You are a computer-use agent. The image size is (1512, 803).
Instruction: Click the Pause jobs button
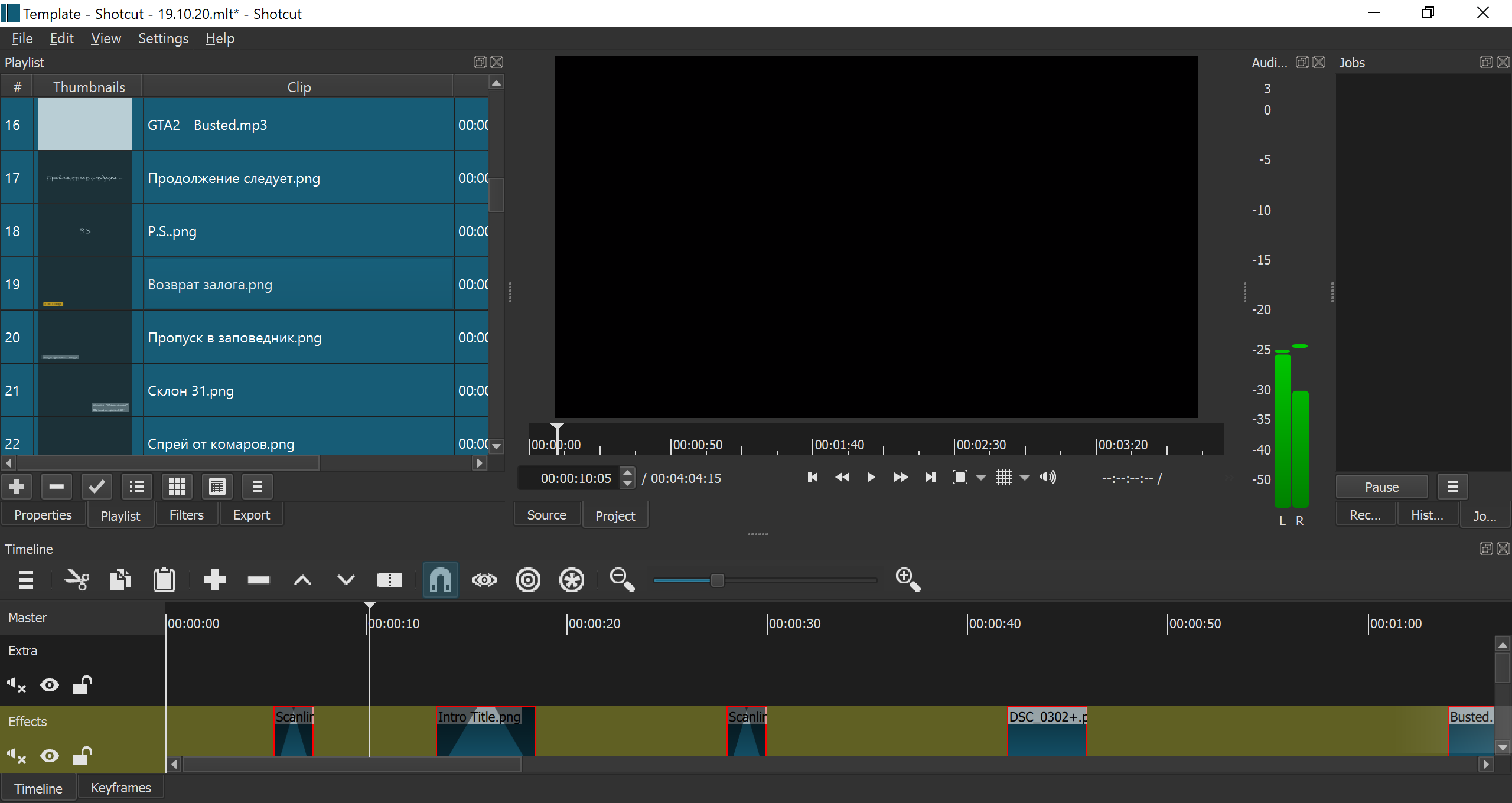(x=1382, y=487)
